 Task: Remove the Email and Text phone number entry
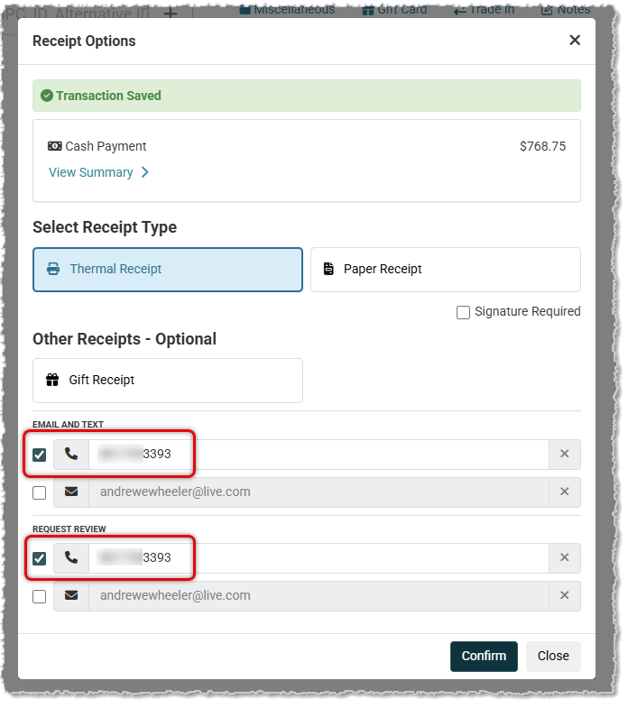[x=564, y=454]
